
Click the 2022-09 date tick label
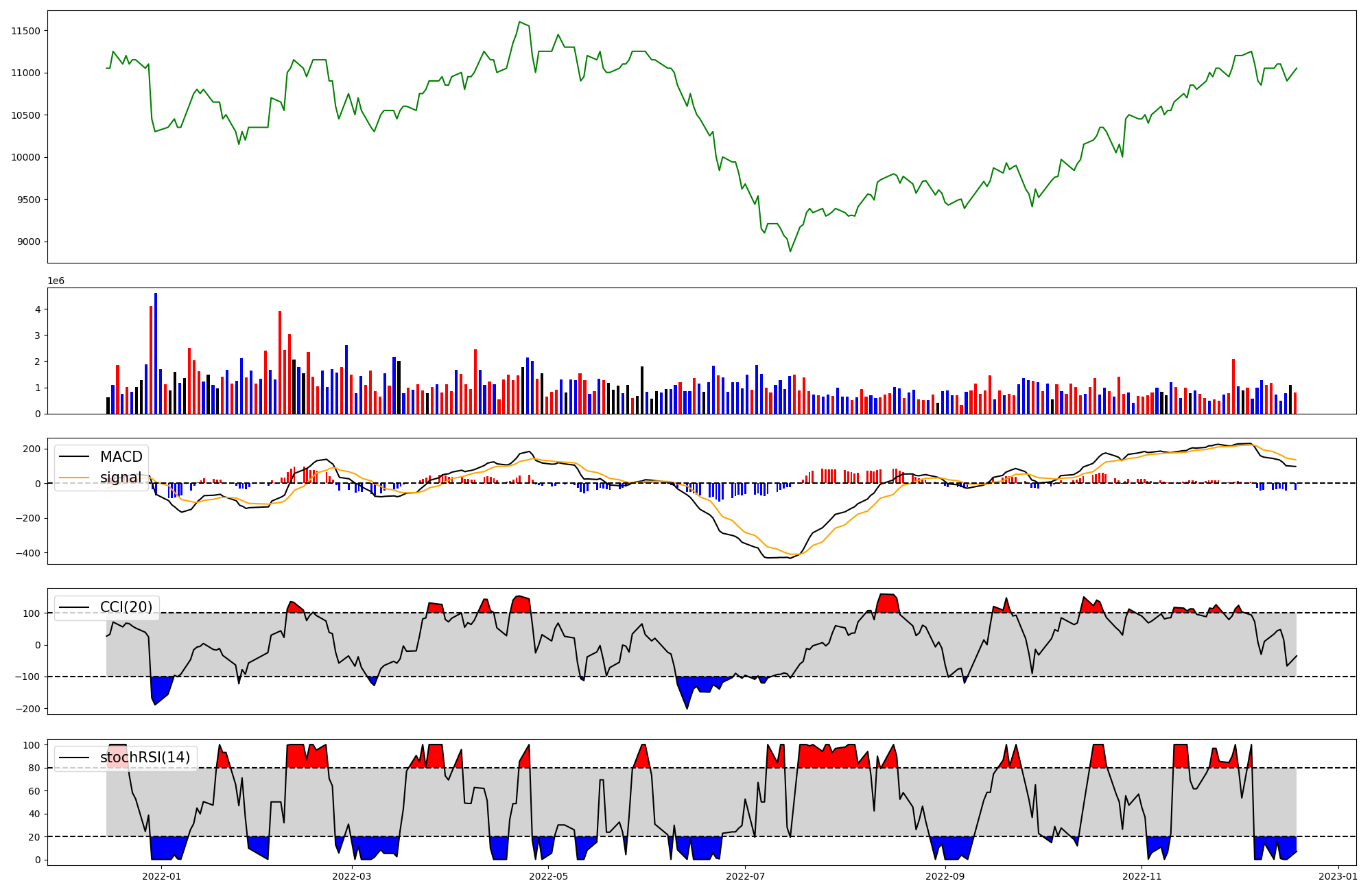coord(945,876)
